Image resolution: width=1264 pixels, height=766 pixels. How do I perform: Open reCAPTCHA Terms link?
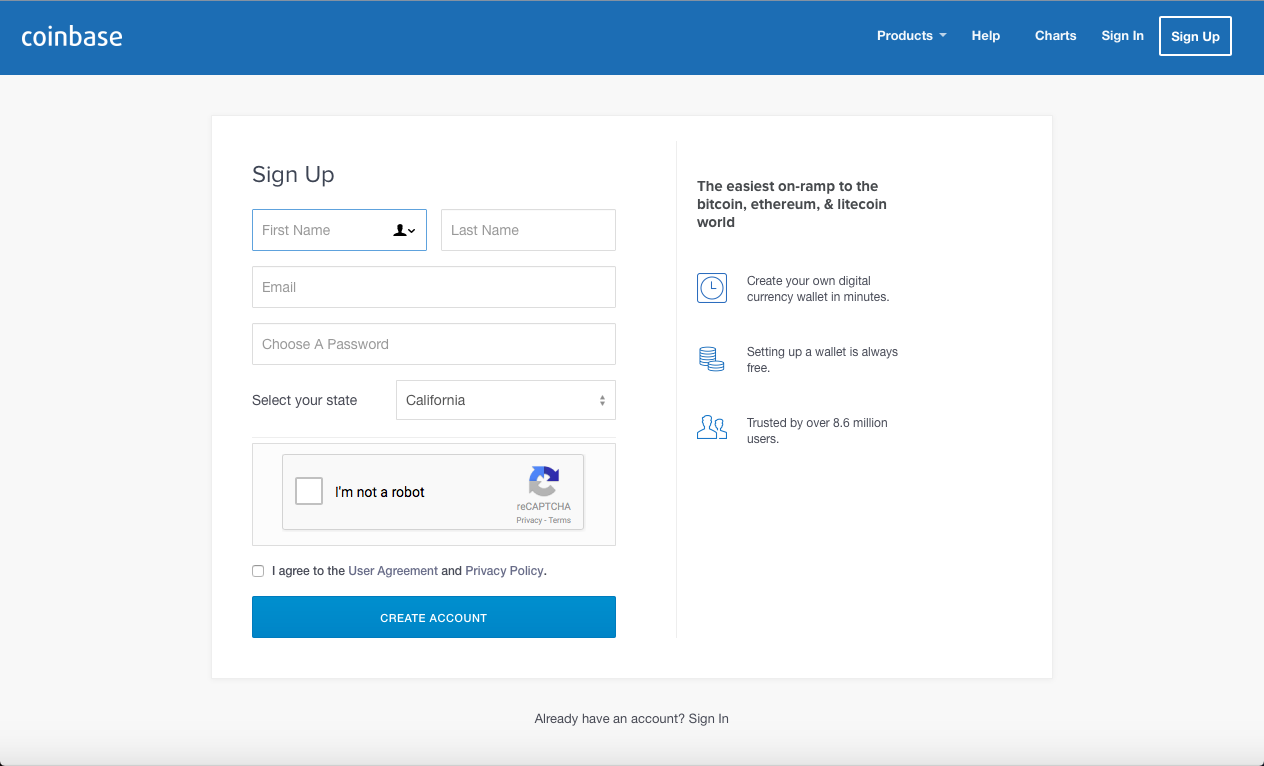tap(560, 520)
